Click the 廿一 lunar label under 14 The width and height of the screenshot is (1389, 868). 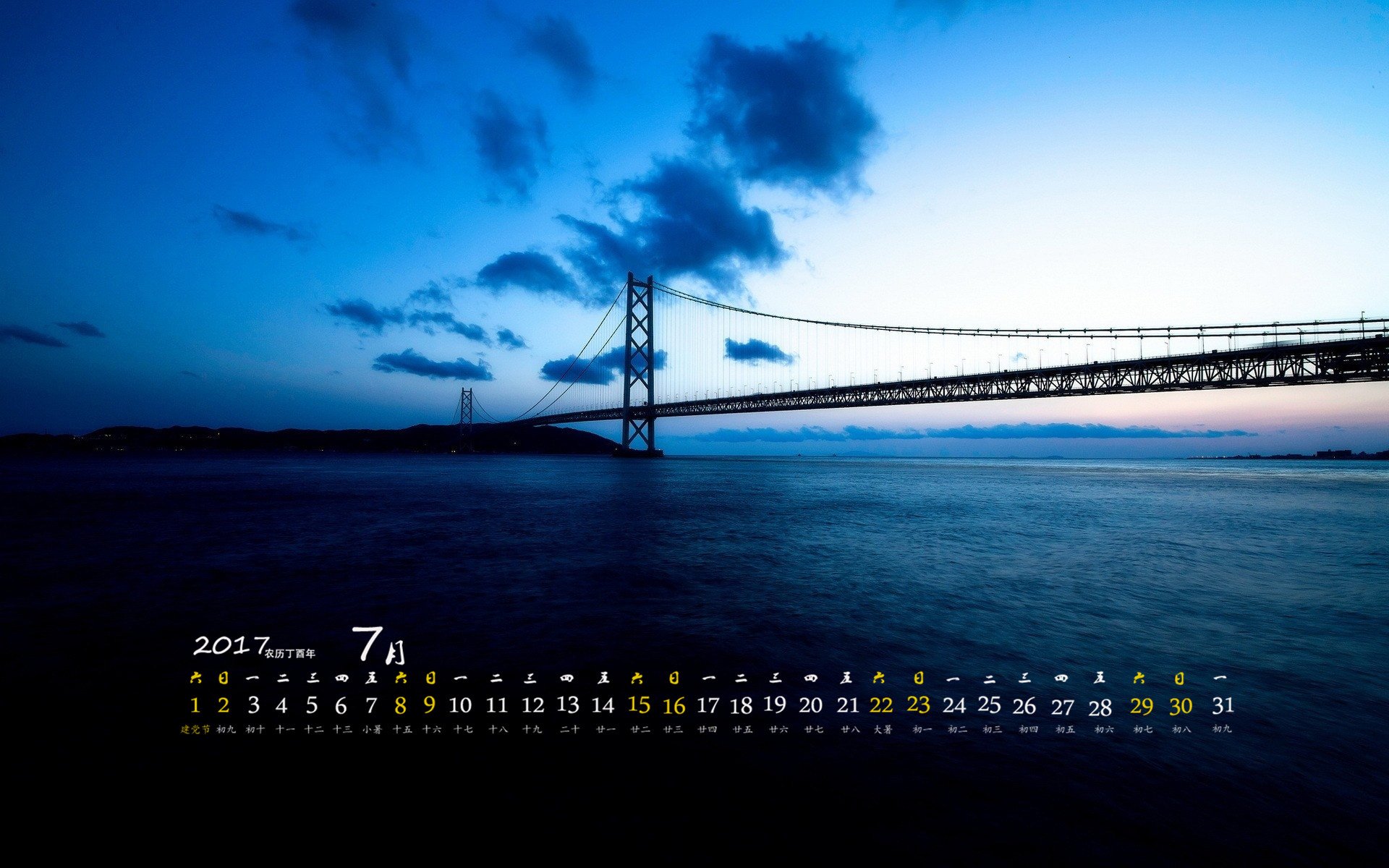coord(605,729)
